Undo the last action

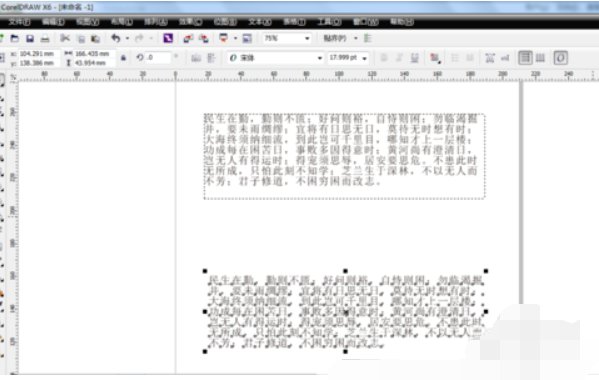[116, 38]
